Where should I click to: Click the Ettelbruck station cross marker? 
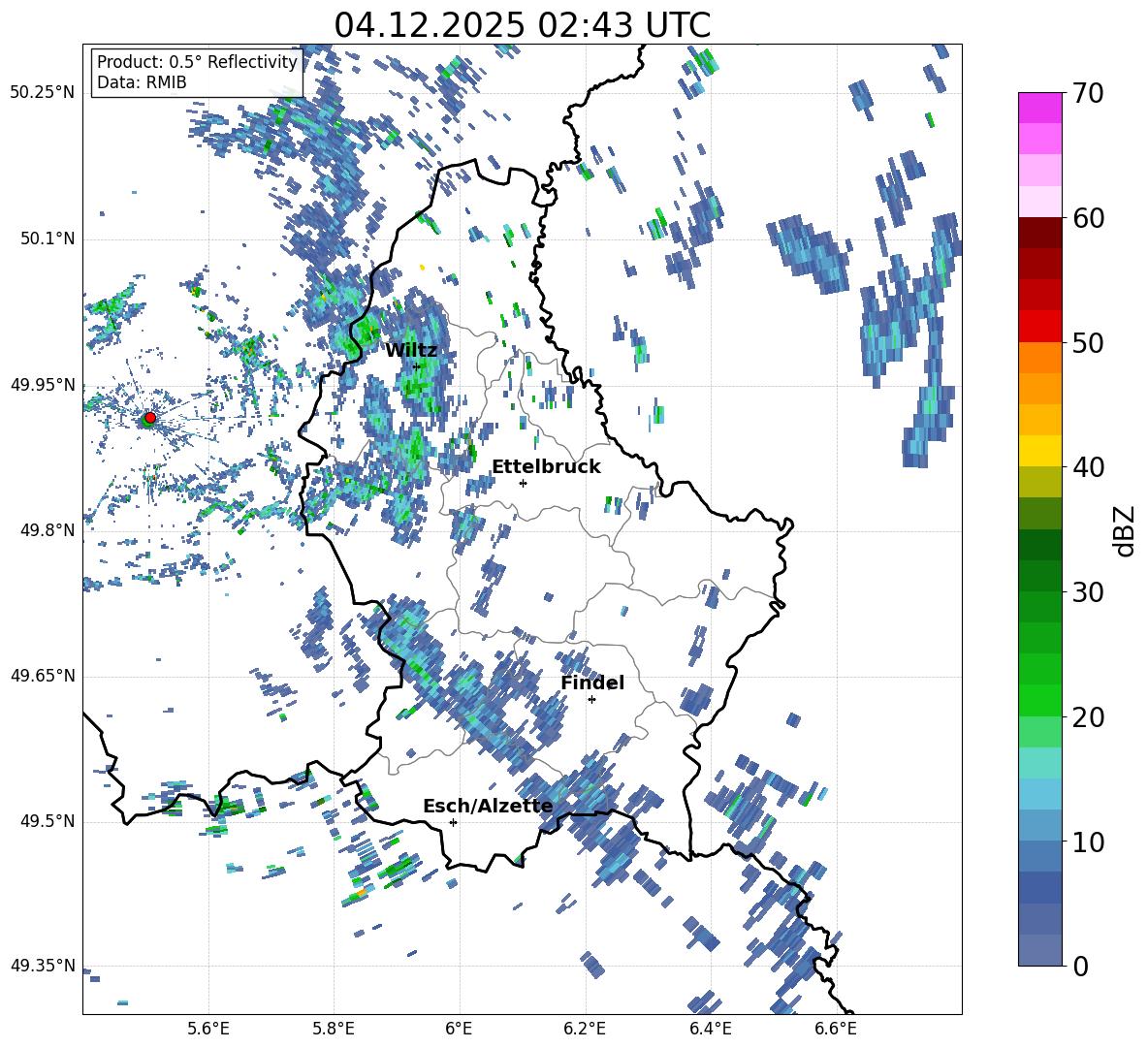click(x=523, y=483)
